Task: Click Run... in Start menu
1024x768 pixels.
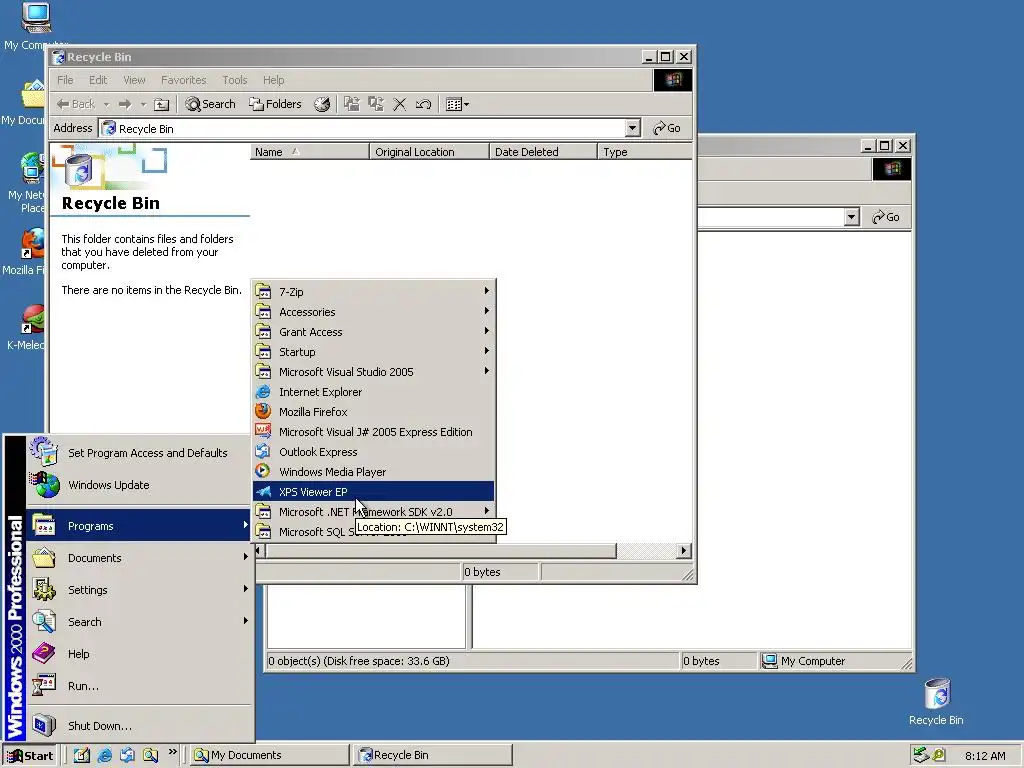Action: tap(138, 686)
